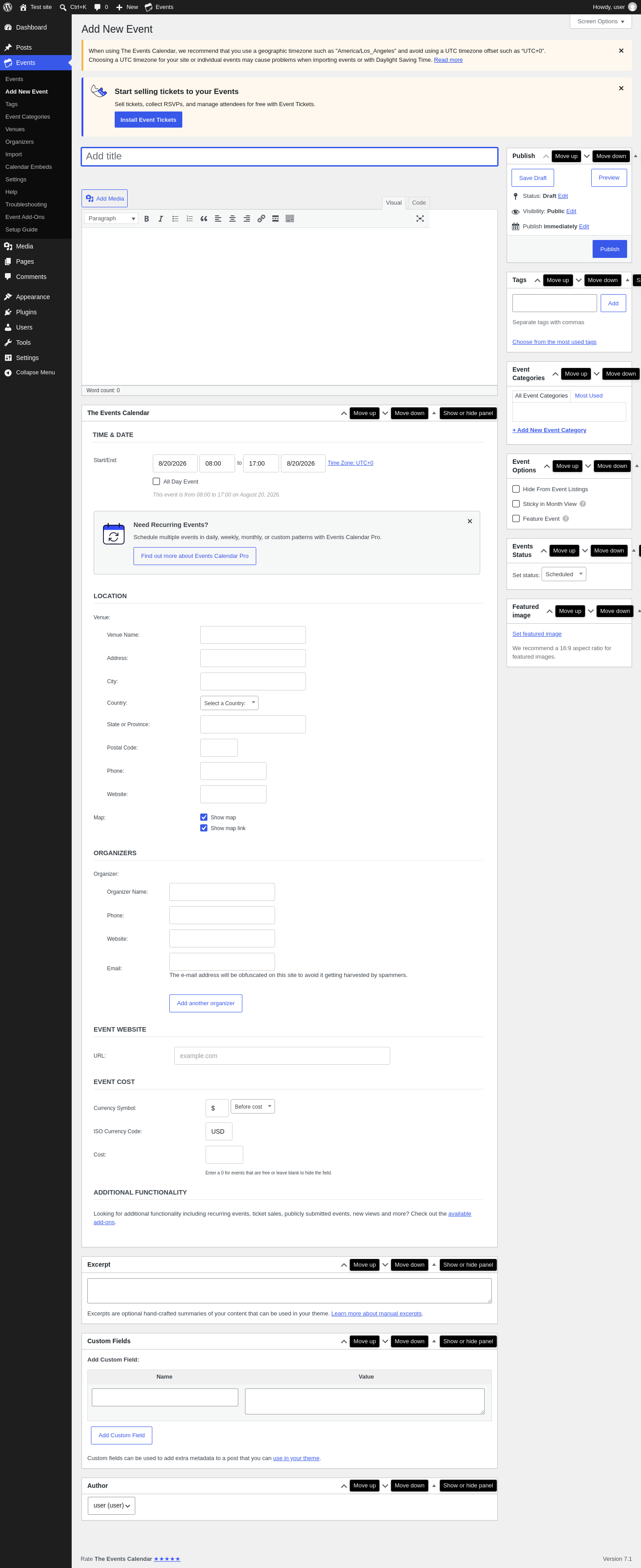Click Add New Event Category link

click(x=550, y=430)
